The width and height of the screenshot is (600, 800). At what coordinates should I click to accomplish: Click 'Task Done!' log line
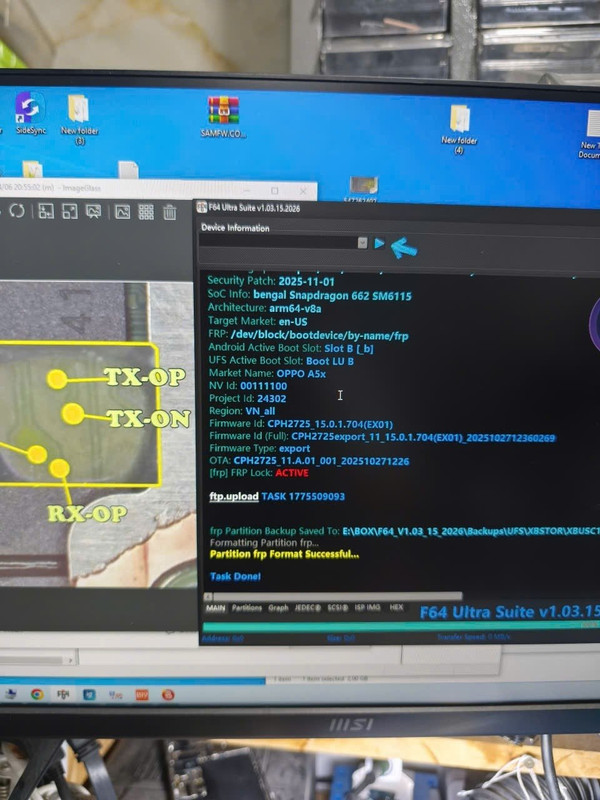pos(235,576)
